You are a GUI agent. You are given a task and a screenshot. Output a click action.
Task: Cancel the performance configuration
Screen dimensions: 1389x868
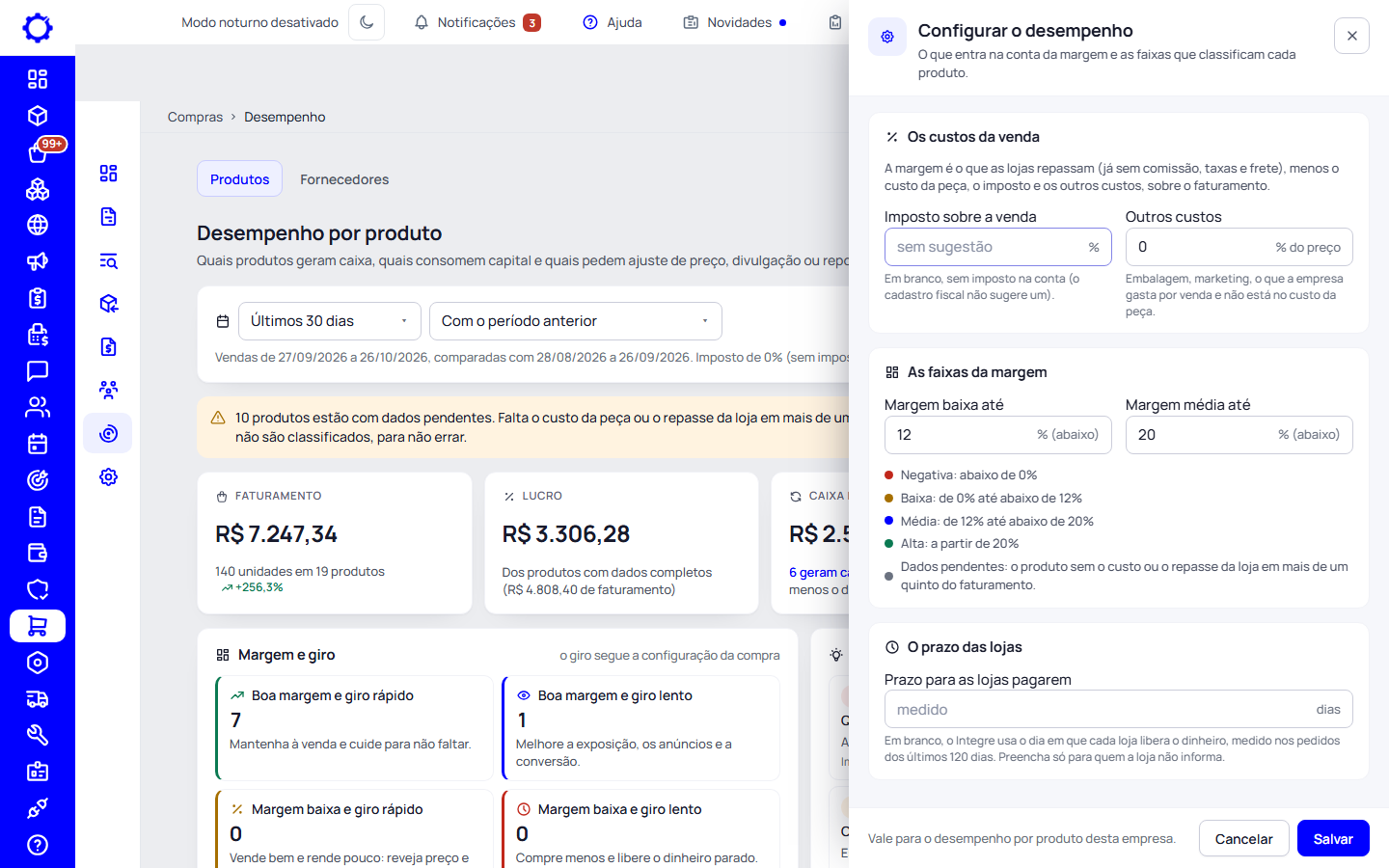click(1243, 838)
